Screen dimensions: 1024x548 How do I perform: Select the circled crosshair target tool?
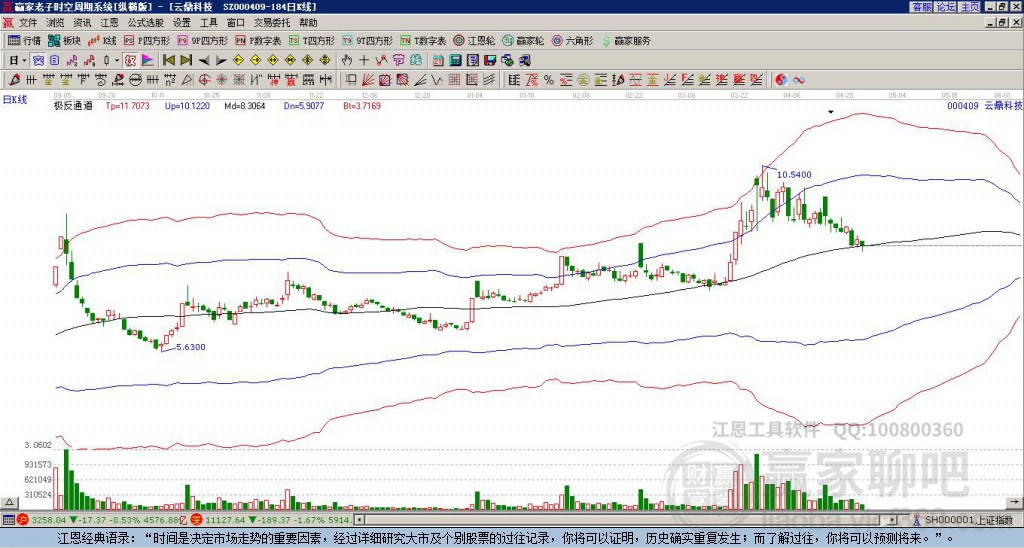click(204, 80)
